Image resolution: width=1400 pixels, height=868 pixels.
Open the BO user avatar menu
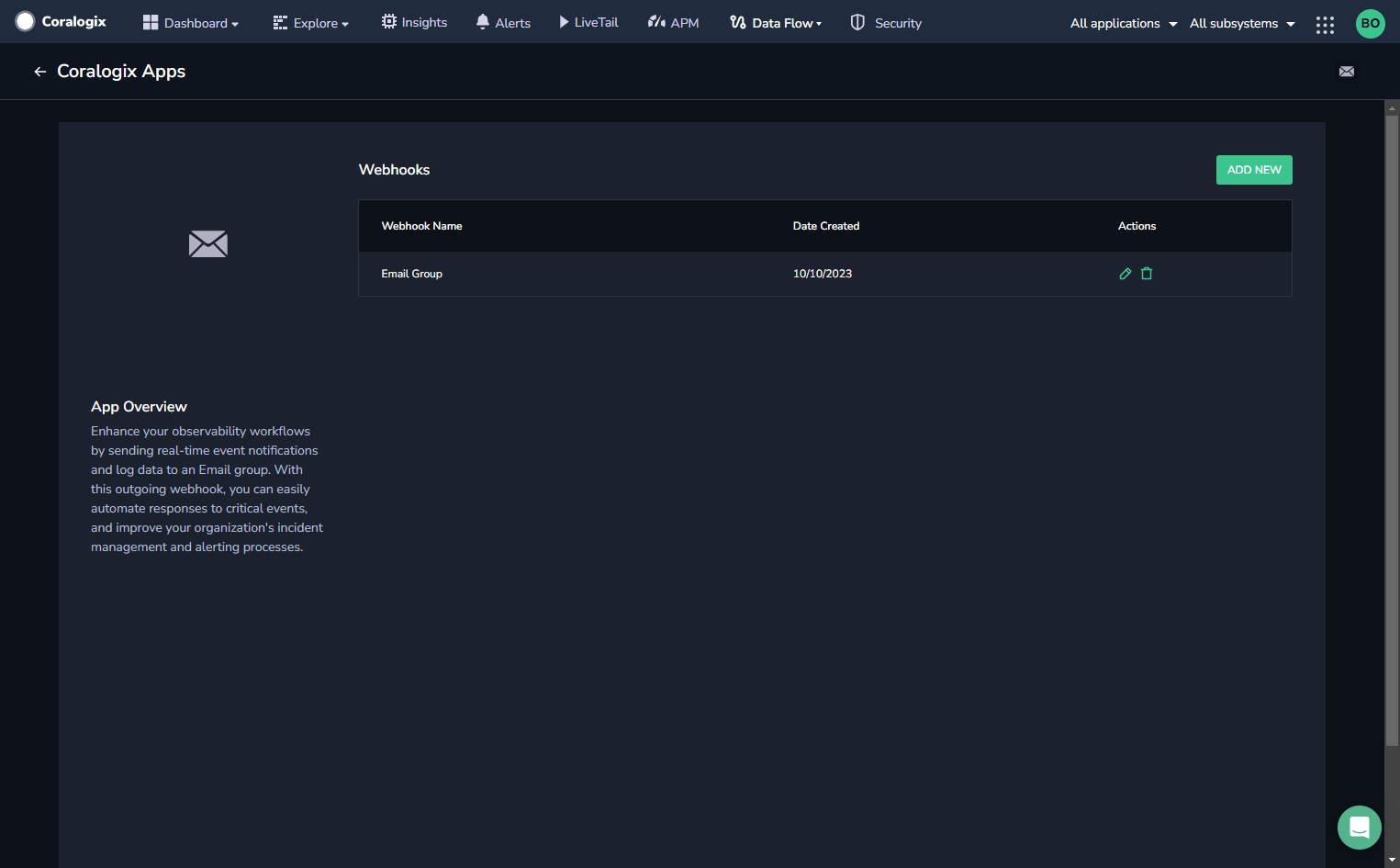coord(1371,23)
